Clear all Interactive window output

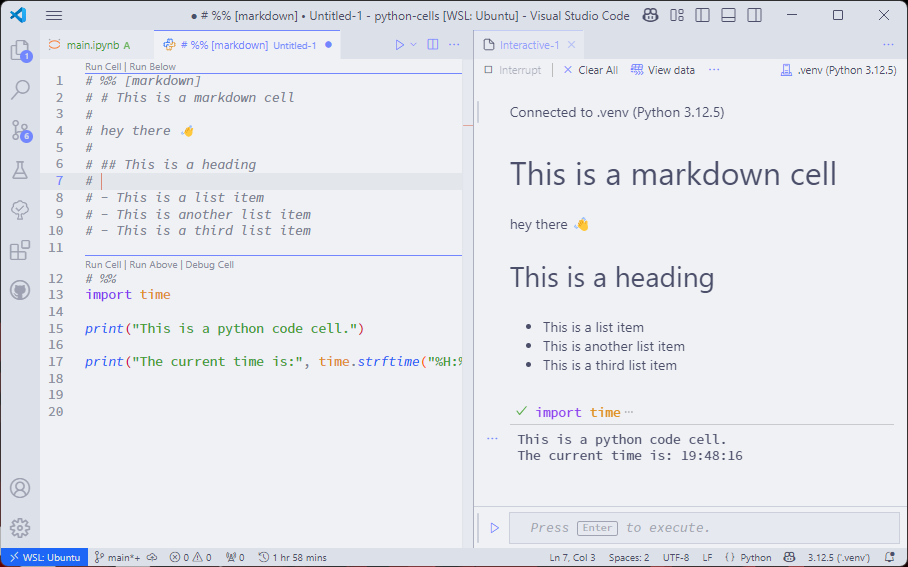tap(591, 70)
